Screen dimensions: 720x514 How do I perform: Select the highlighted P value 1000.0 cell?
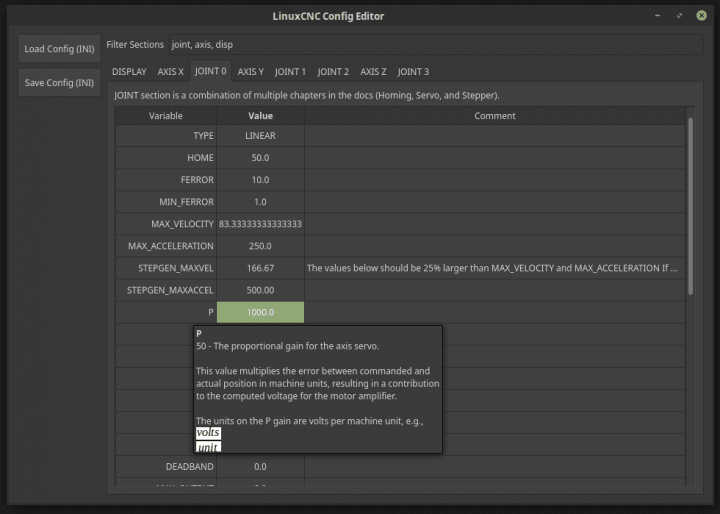coord(260,312)
